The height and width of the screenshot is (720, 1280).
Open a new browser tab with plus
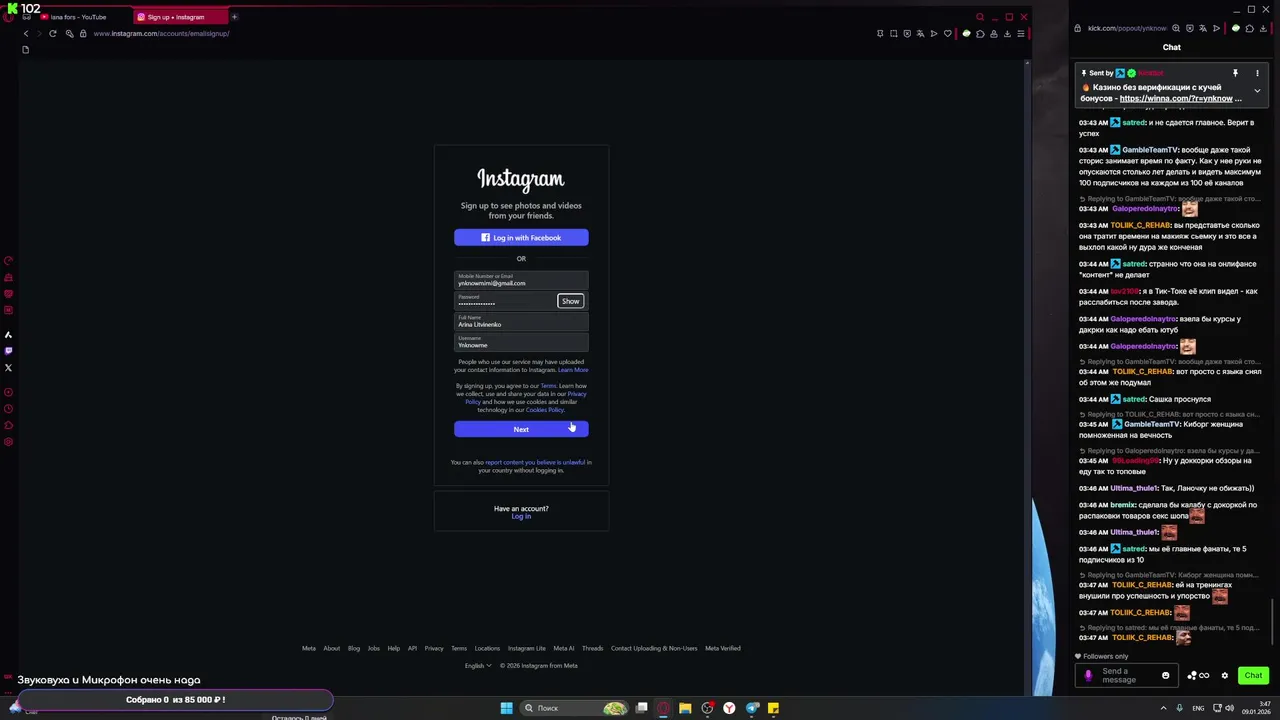click(x=234, y=17)
